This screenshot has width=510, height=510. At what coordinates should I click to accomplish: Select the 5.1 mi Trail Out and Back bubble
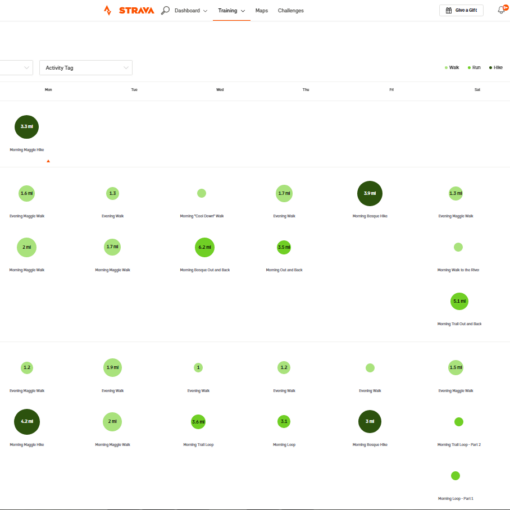pos(459,301)
